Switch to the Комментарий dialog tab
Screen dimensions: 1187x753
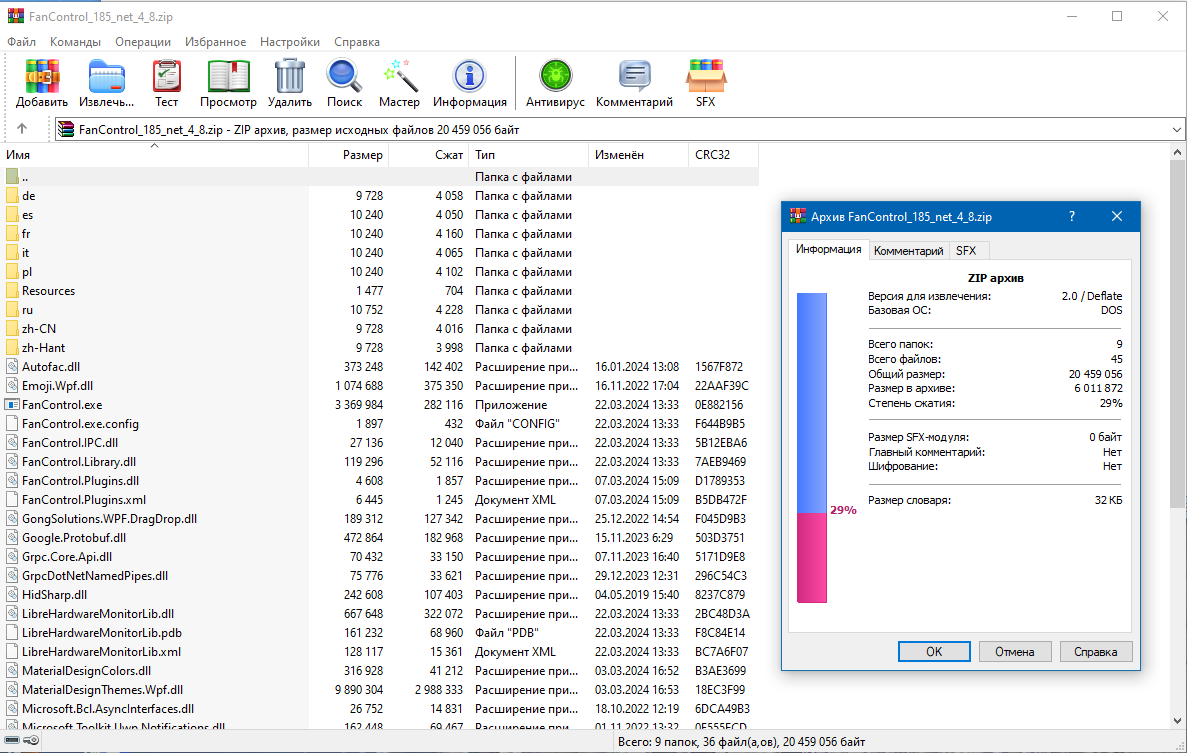coord(908,251)
